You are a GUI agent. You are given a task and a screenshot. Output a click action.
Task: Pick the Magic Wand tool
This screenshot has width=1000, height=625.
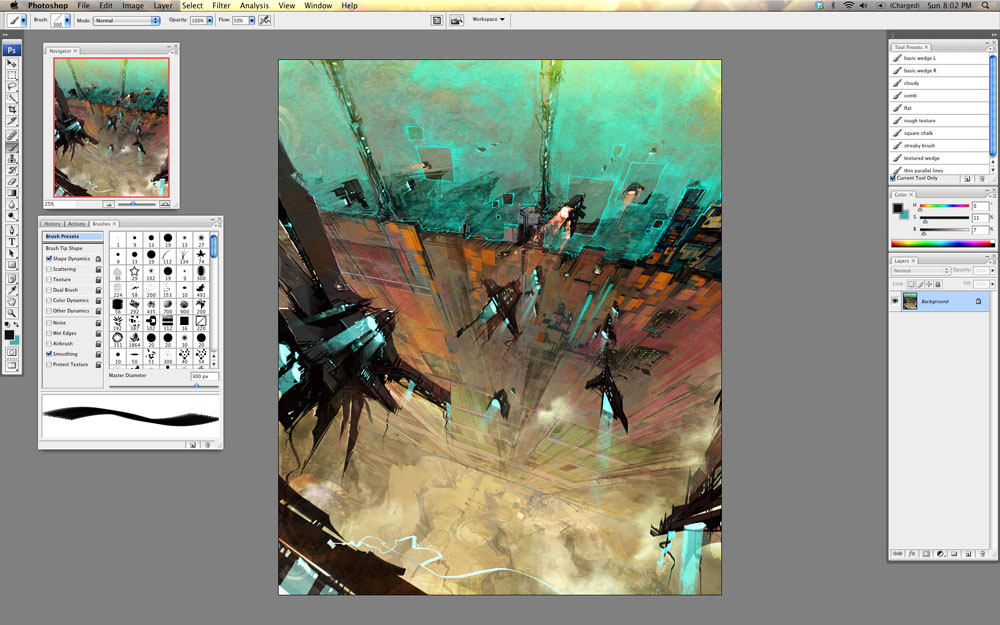[x=11, y=98]
